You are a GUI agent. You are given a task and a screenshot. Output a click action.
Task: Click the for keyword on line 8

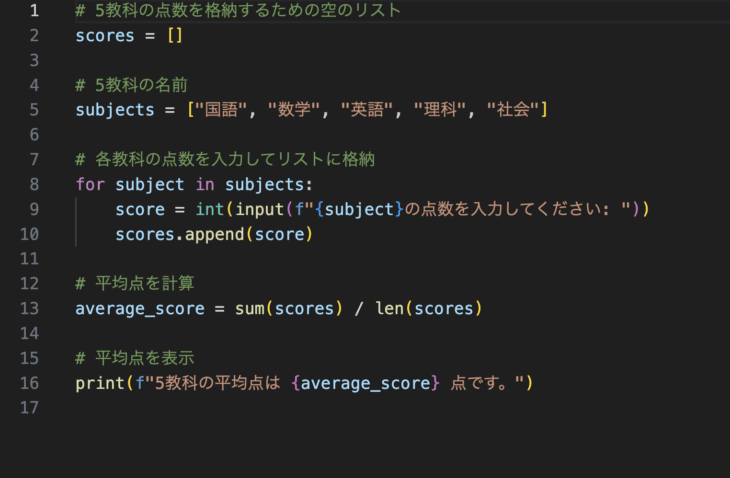[90, 184]
